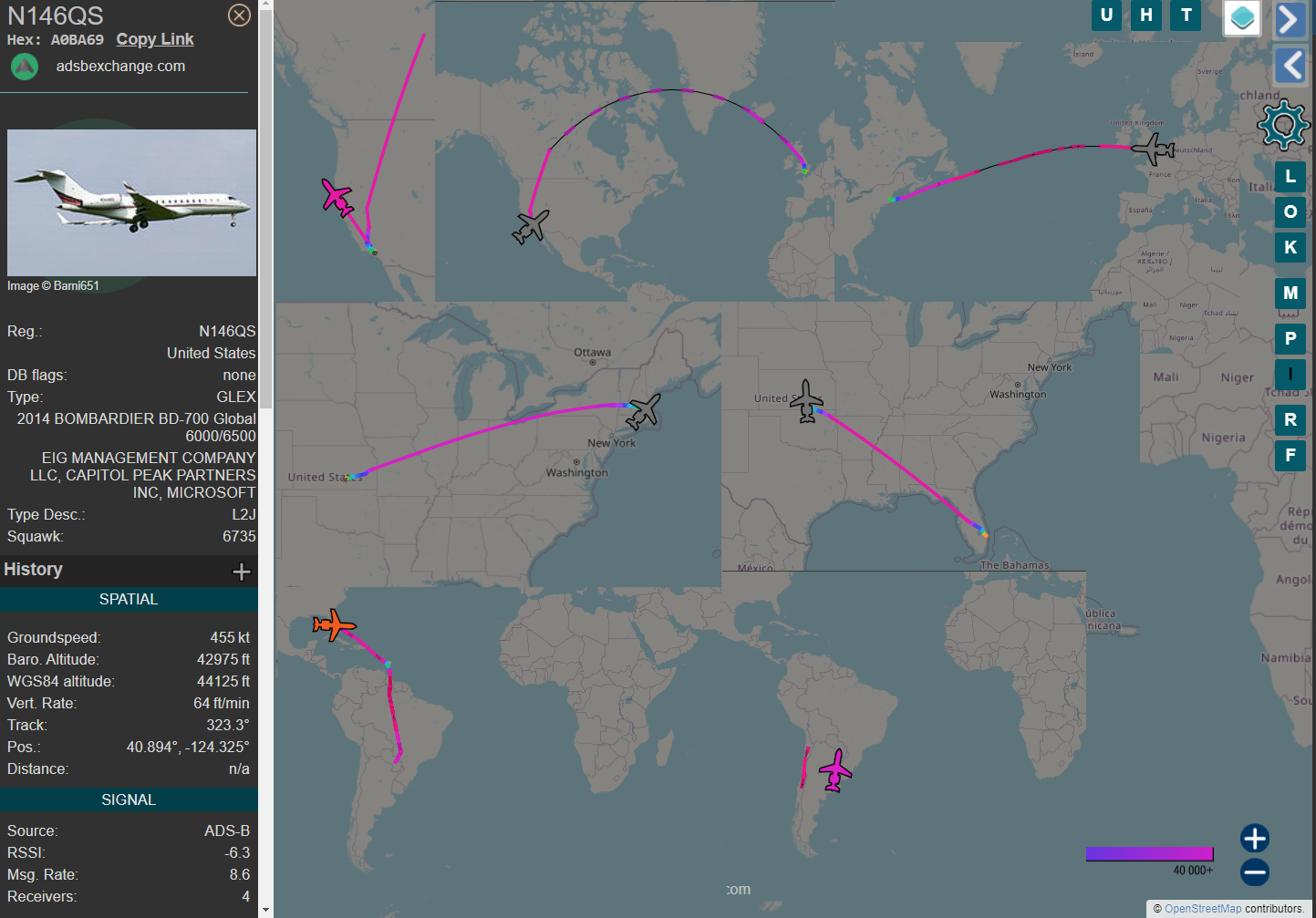
Task: Select the H button in top bar
Action: click(1146, 15)
